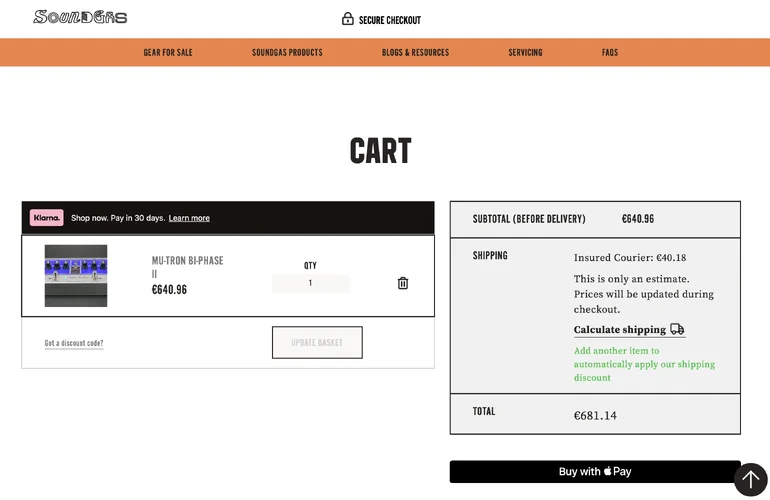
Task: Open the Mu-Tron Bi-Phase II product title
Action: tap(187, 267)
